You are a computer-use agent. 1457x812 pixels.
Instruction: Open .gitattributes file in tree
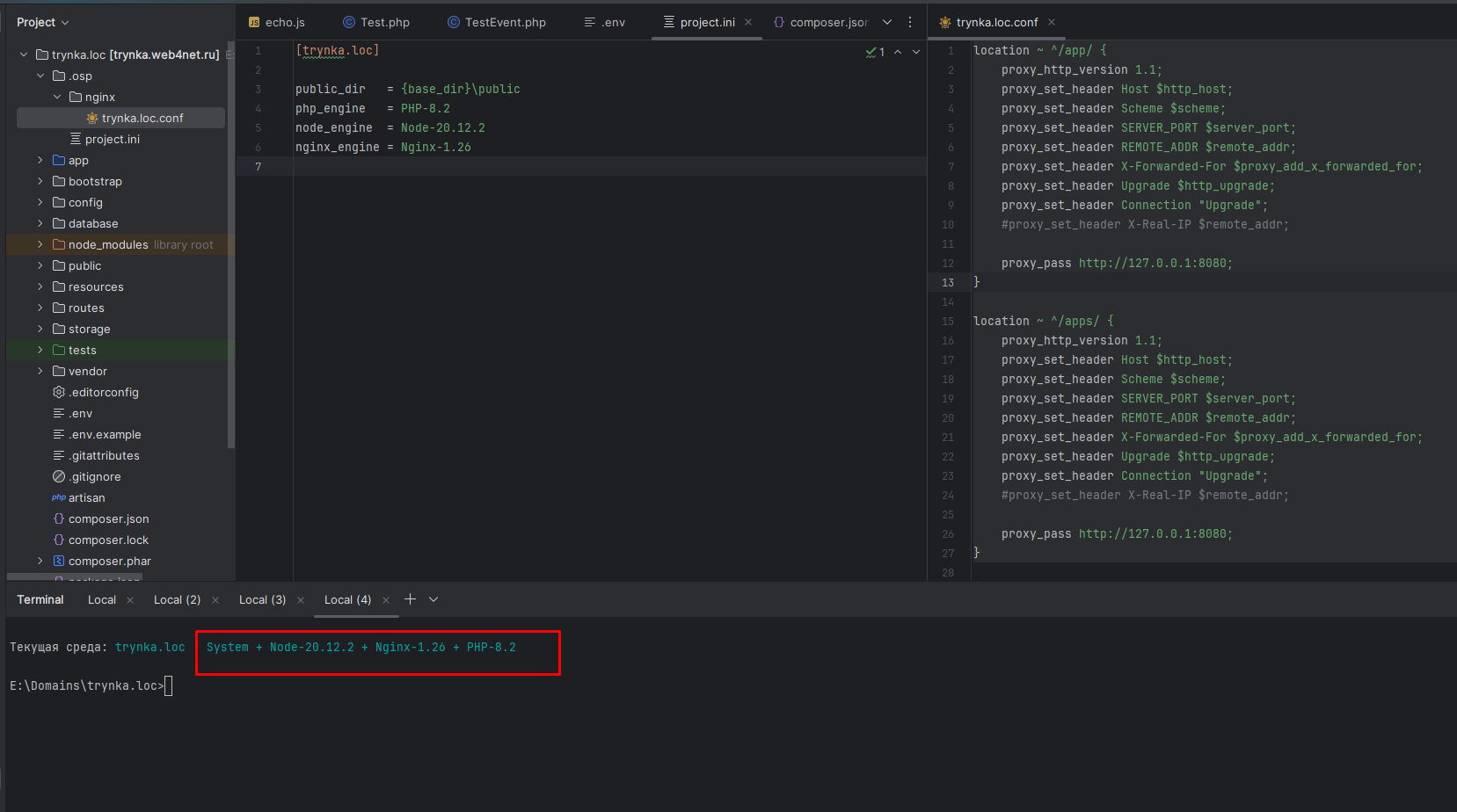click(104, 455)
